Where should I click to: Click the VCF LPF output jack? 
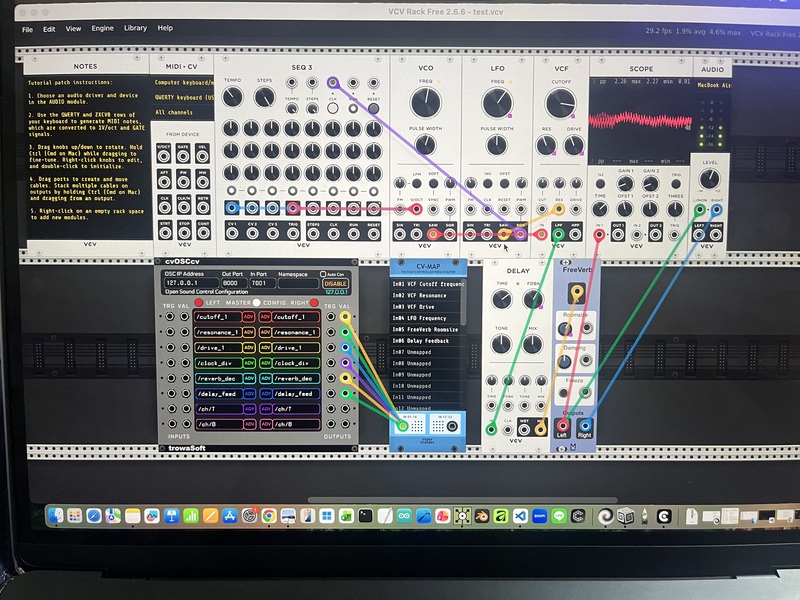[x=559, y=235]
